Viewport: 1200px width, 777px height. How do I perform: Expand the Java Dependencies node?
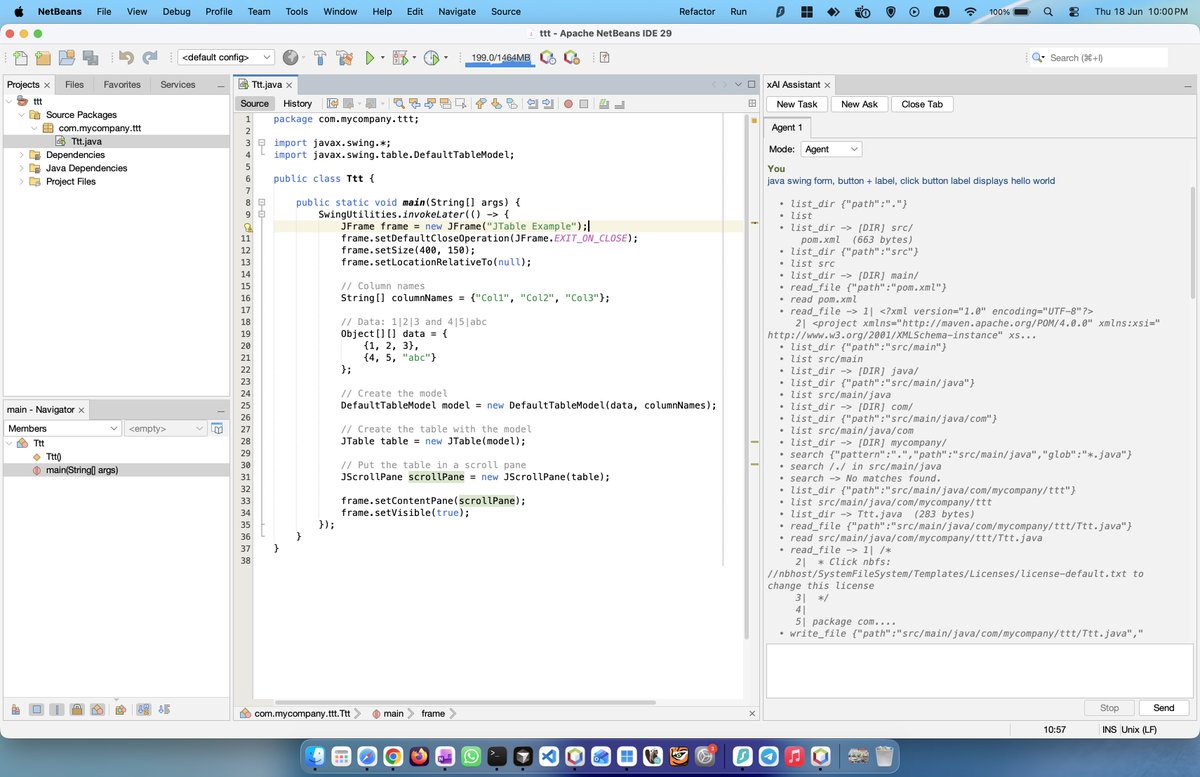(21, 168)
